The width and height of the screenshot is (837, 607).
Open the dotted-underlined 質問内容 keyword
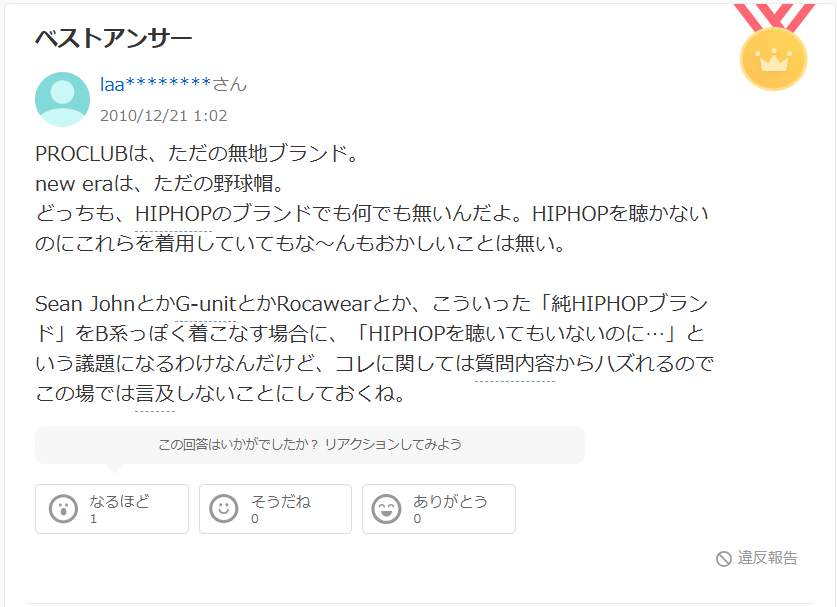(515, 364)
